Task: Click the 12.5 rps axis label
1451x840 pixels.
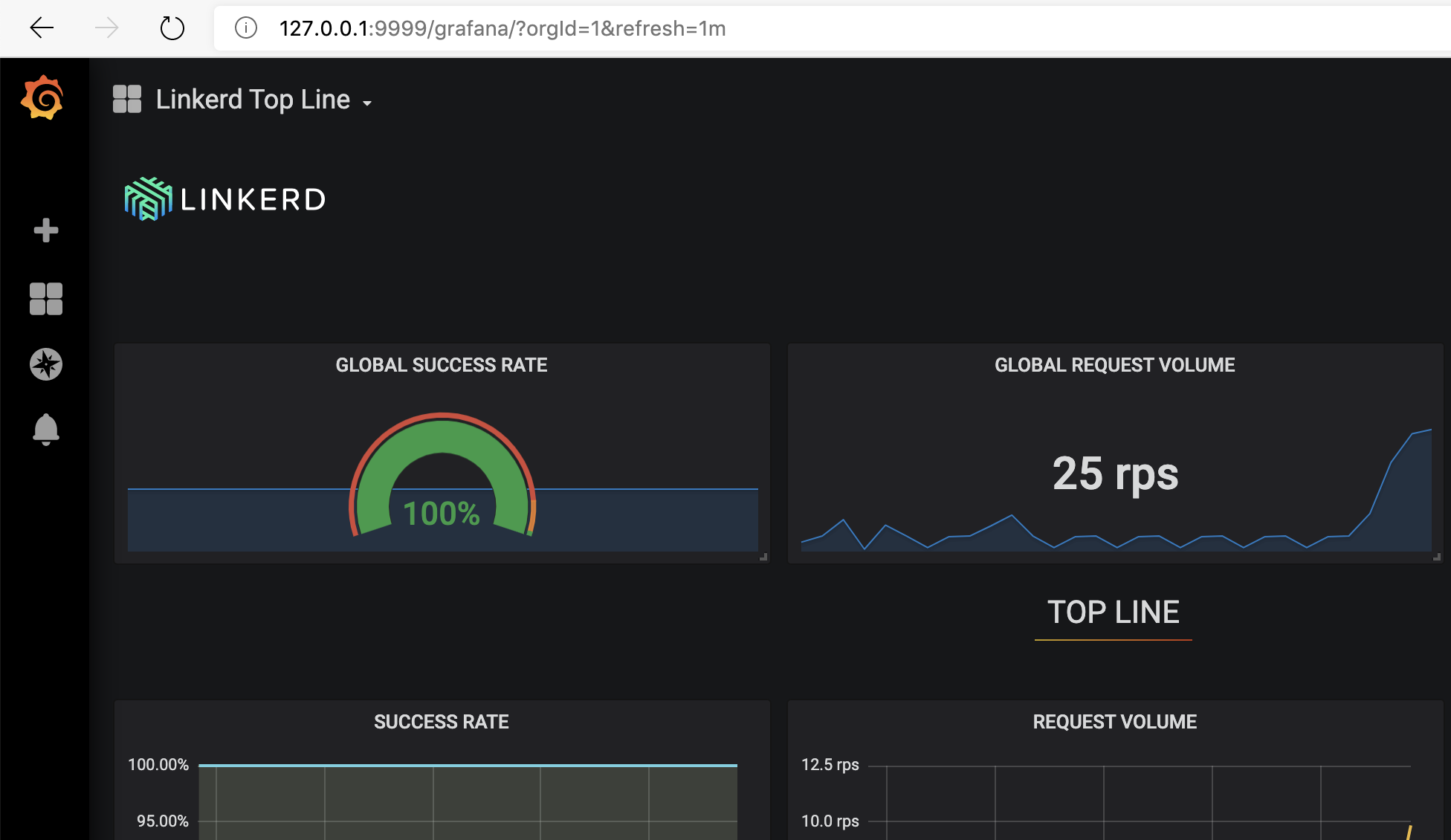Action: tap(830, 765)
